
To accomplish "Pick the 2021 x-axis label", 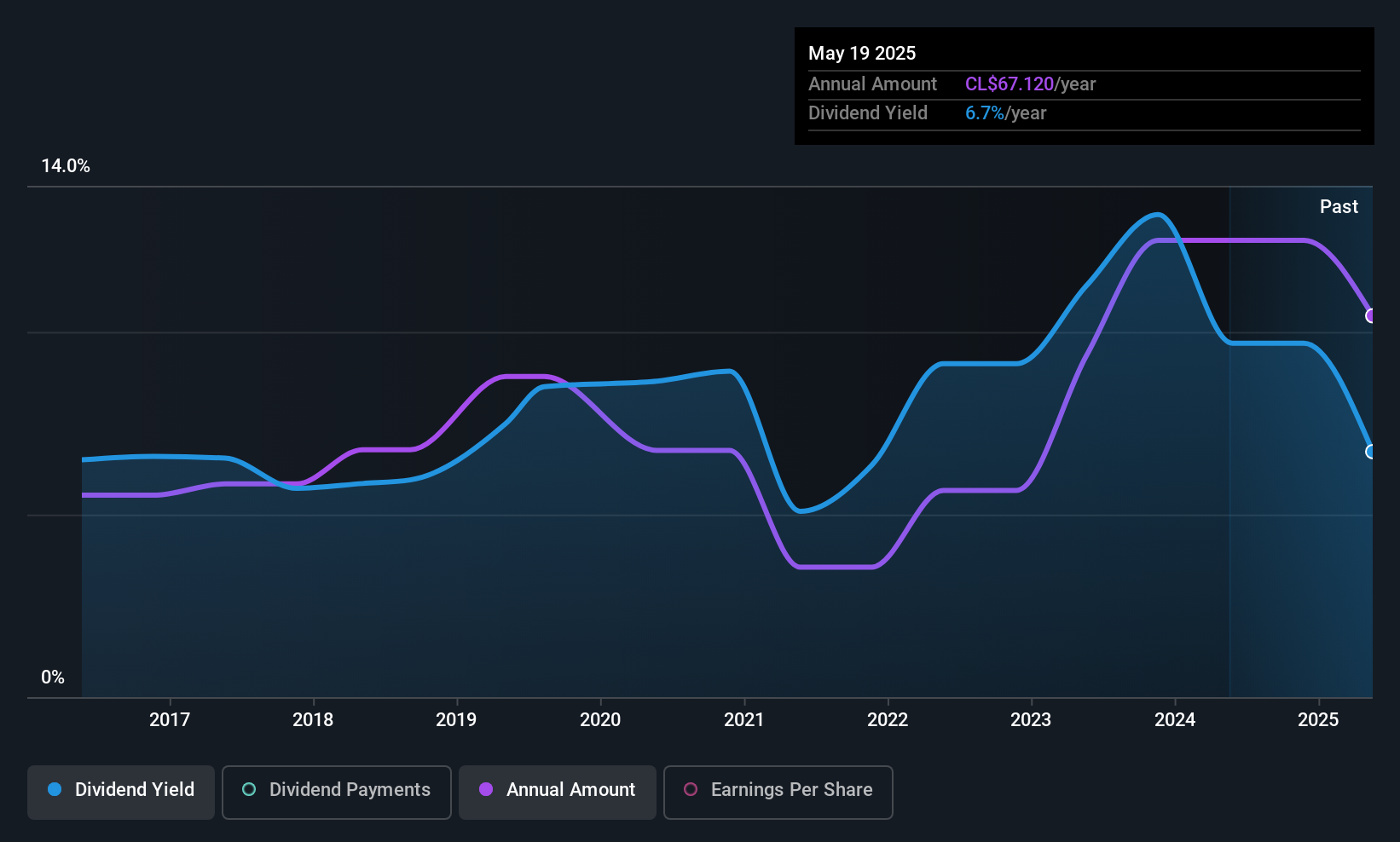I will (744, 720).
